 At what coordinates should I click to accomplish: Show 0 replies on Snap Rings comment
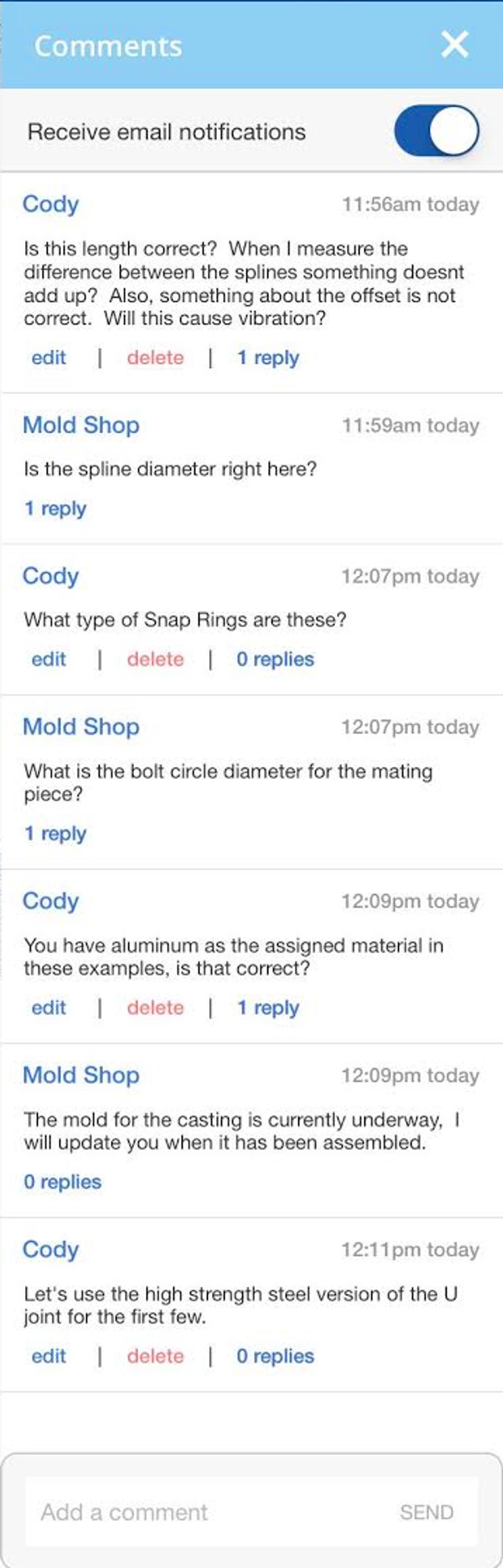275,659
